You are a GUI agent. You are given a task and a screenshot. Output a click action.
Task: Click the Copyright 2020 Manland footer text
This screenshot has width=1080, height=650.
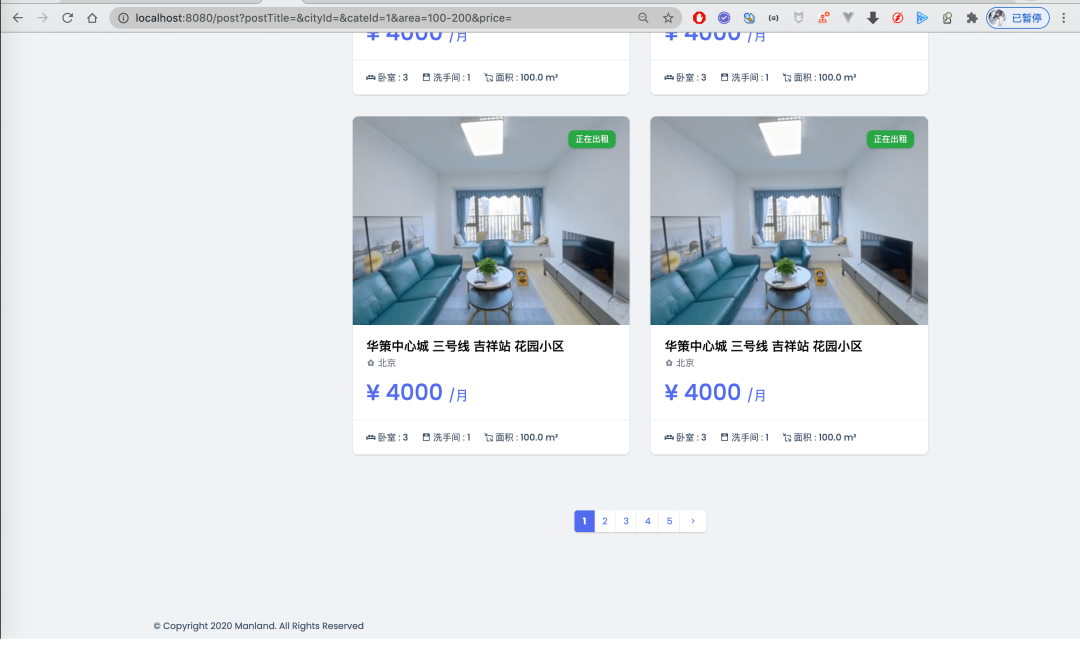[258, 626]
